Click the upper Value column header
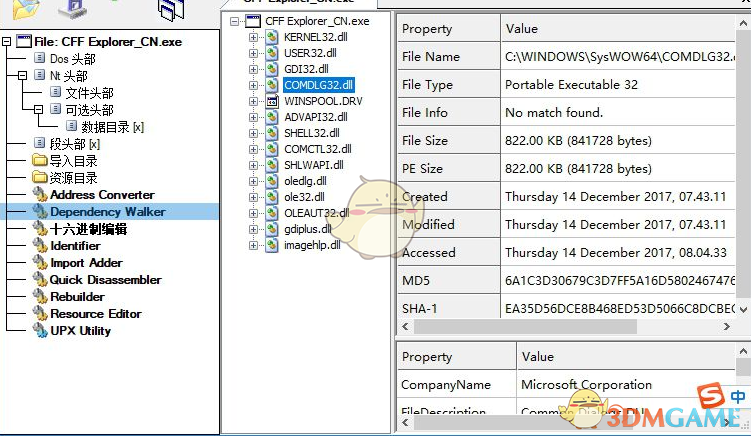Screen dimensions: 751x436 [618, 29]
